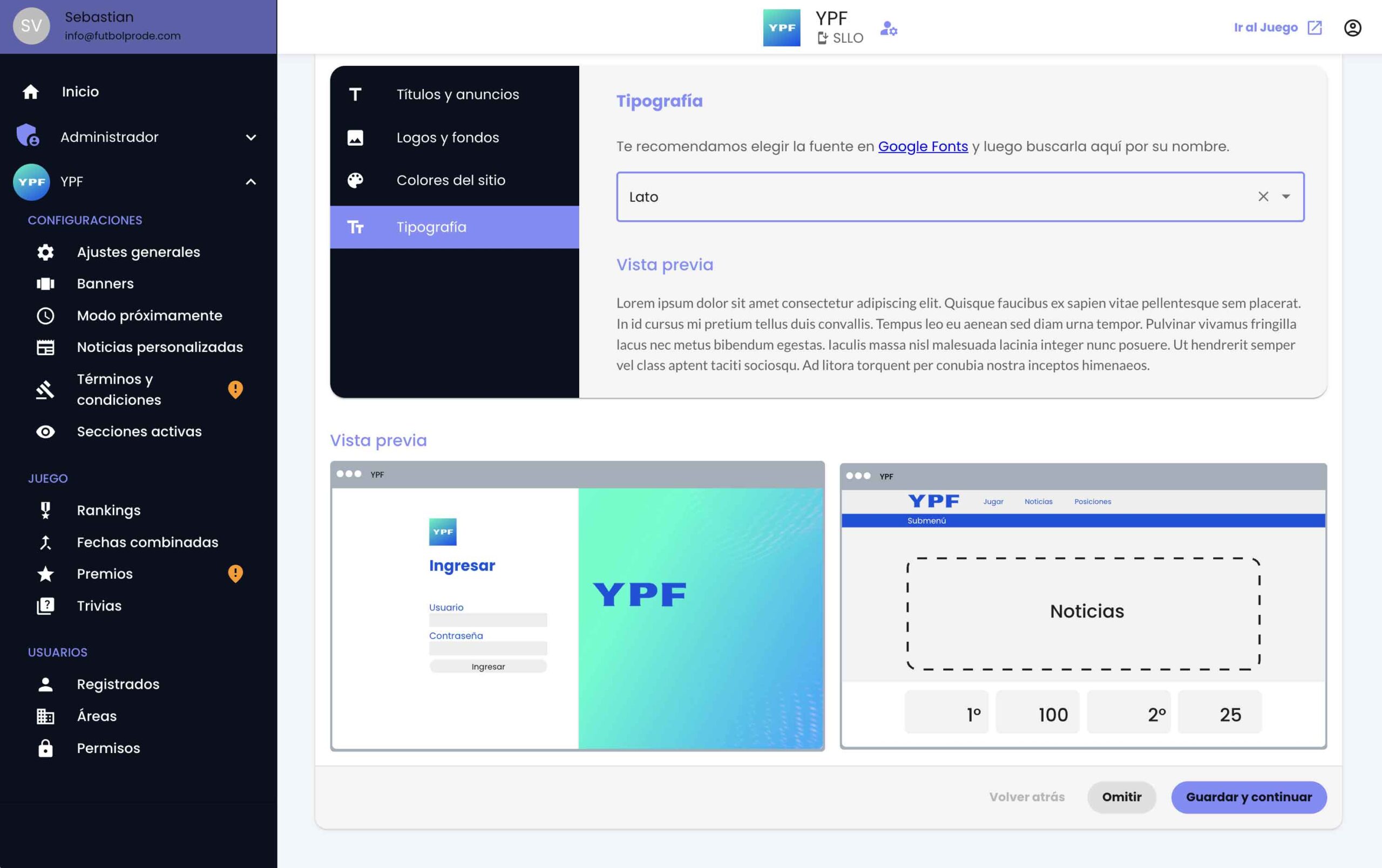Open Títulos y anuncios tab

click(457, 94)
